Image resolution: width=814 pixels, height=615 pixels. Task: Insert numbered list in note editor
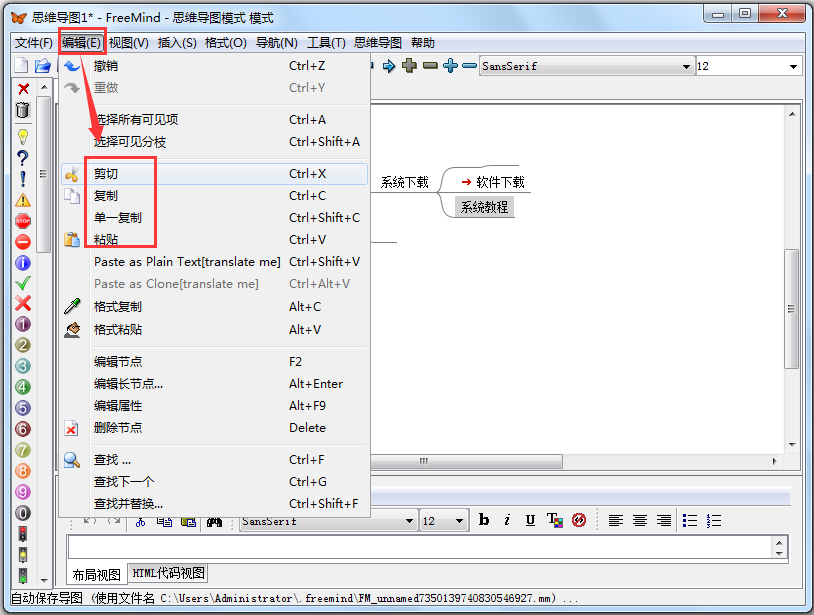coord(714,520)
